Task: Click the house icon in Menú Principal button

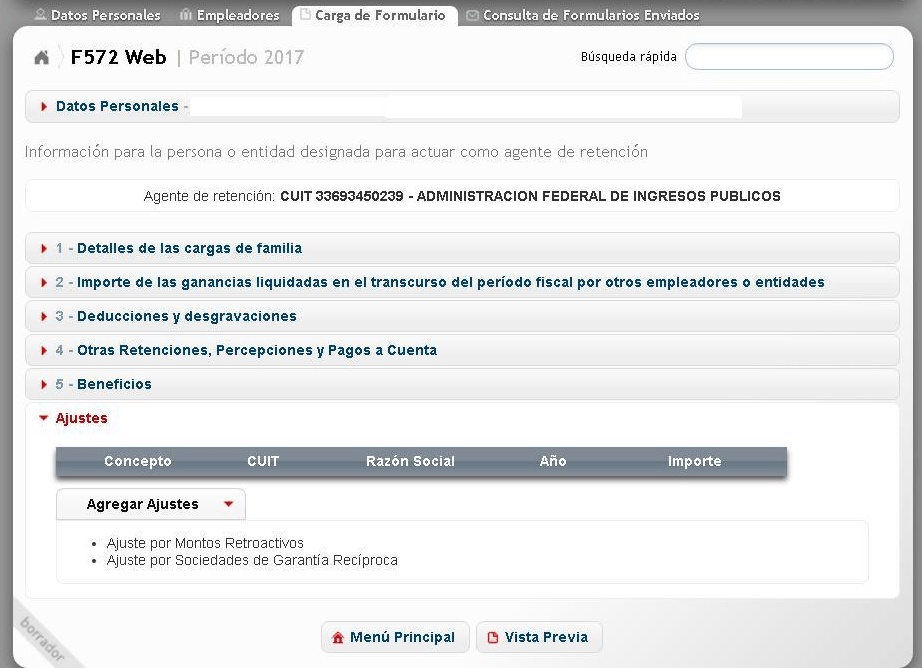Action: click(x=338, y=637)
